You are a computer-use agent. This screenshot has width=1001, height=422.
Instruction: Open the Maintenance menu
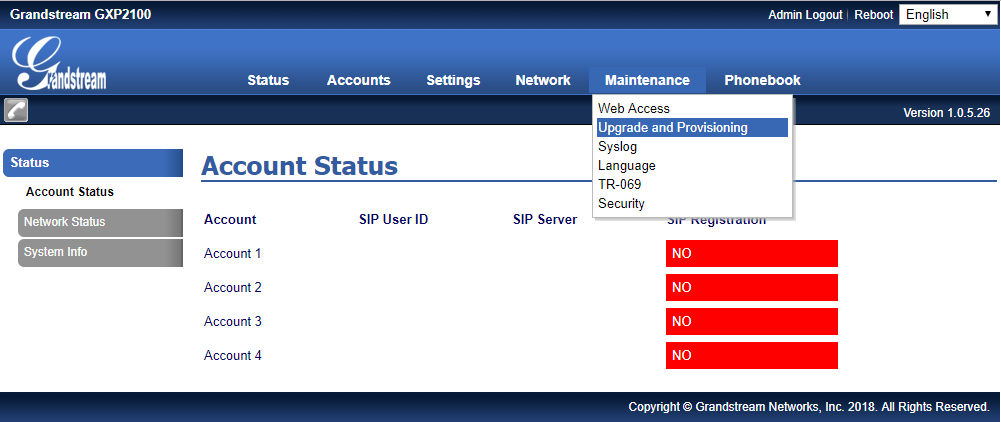[647, 80]
